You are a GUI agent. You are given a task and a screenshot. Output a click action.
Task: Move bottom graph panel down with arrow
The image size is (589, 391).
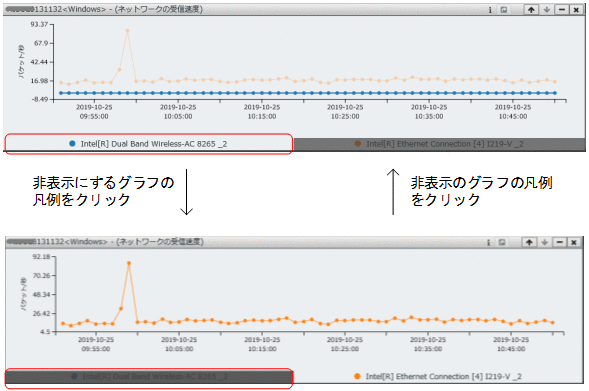pyautogui.click(x=545, y=242)
